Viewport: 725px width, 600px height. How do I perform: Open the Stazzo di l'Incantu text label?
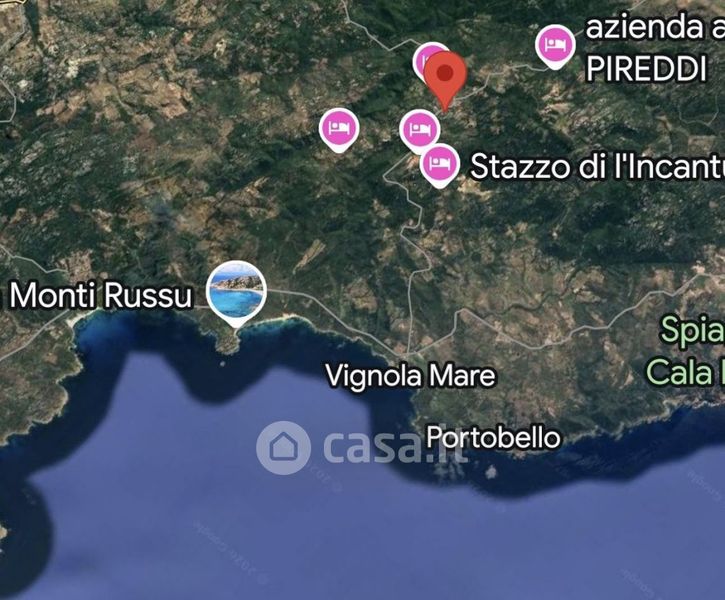tap(597, 166)
